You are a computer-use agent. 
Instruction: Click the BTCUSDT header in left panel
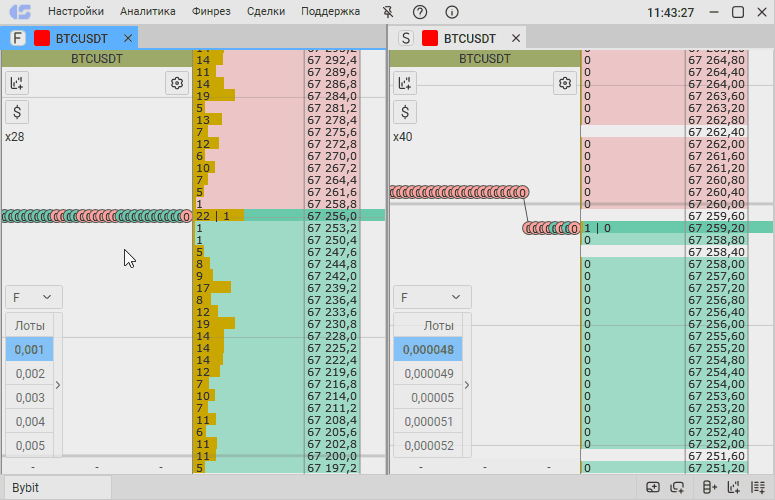click(97, 59)
